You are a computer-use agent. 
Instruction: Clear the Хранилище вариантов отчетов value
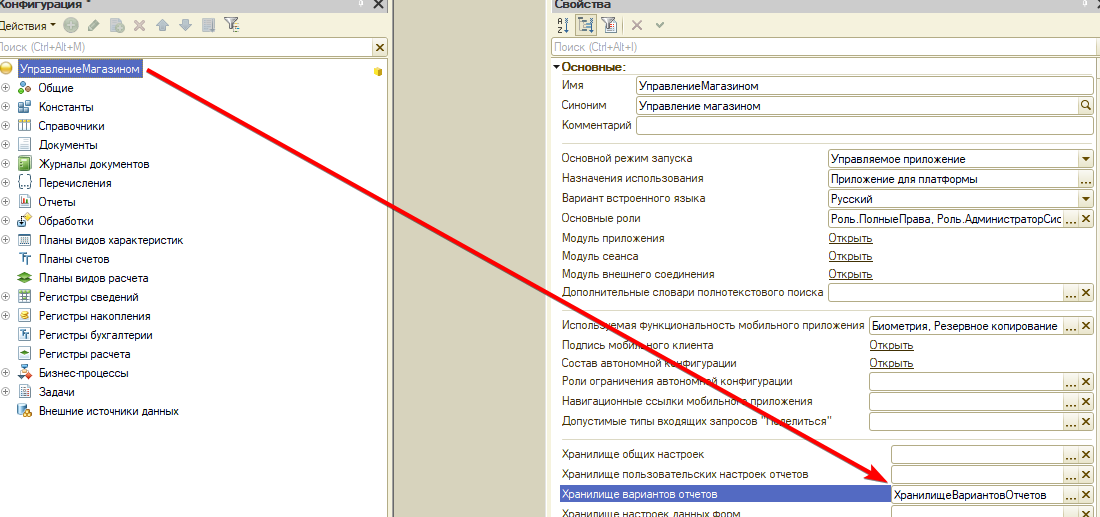click(x=1087, y=495)
